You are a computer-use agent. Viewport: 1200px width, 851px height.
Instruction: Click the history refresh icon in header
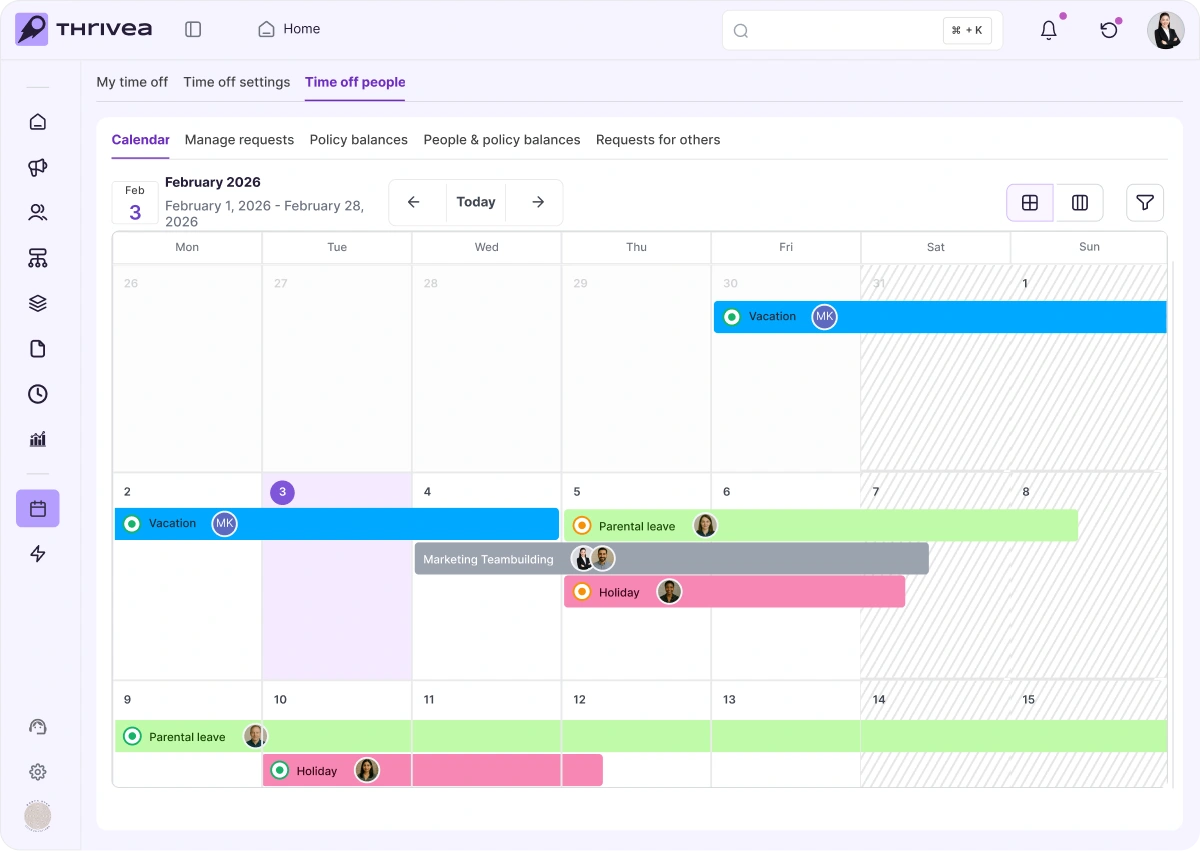pyautogui.click(x=1109, y=30)
